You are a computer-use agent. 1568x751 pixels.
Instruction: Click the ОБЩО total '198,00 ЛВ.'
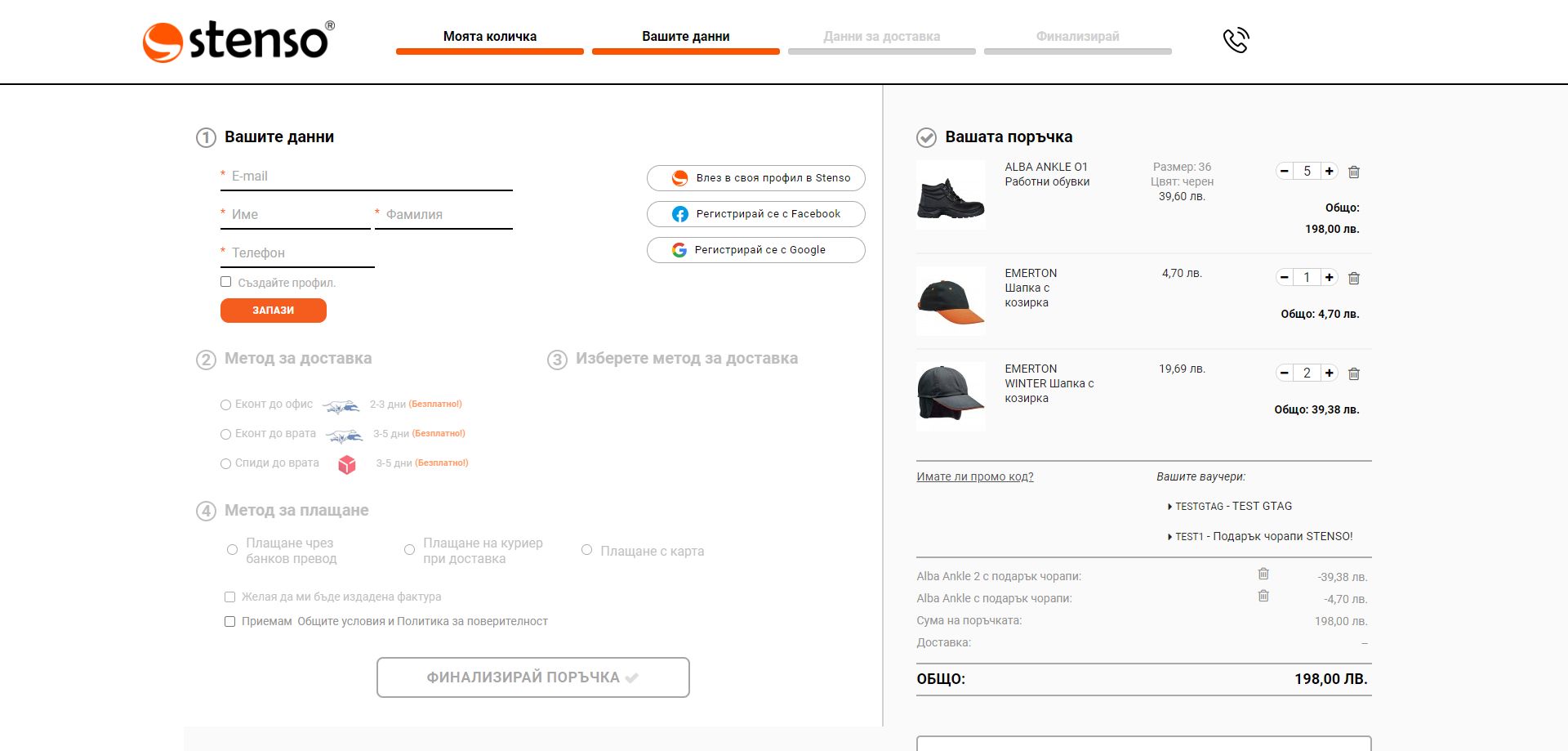1330,679
